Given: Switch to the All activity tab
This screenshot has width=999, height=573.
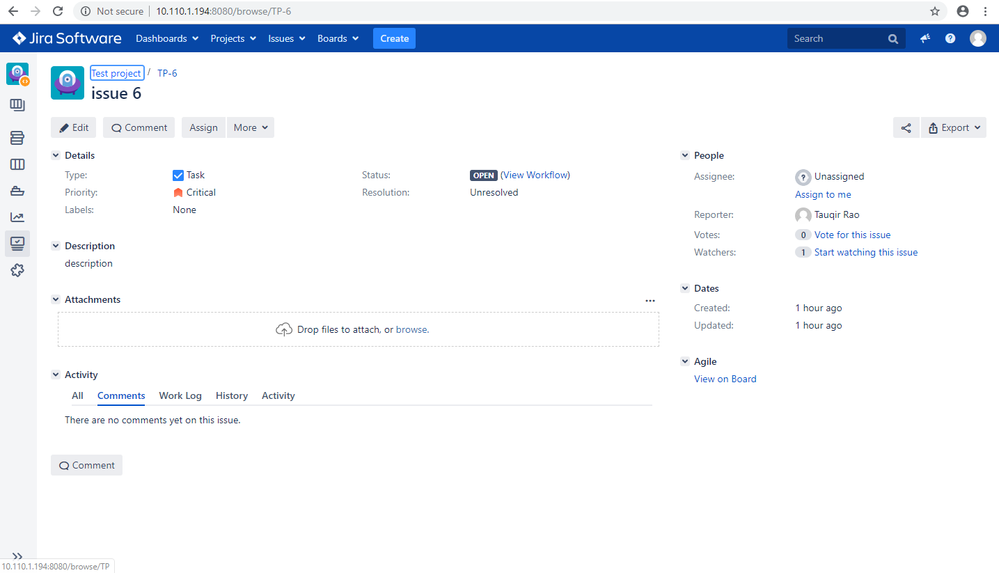Looking at the screenshot, I should click(77, 395).
